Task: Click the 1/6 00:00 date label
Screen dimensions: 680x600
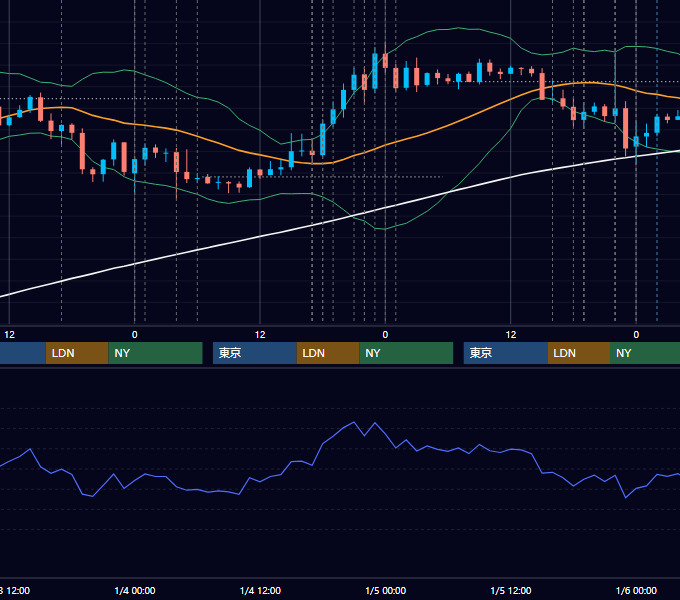Action: (x=636, y=590)
